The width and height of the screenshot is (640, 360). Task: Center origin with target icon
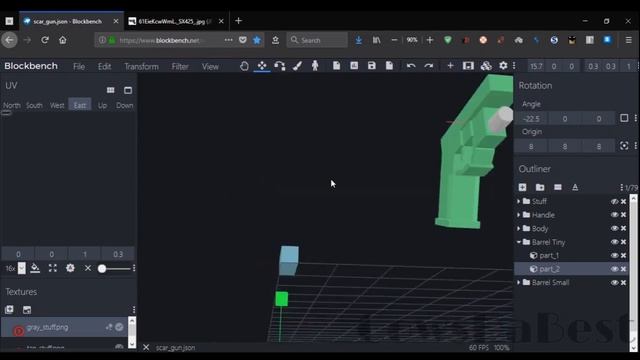click(x=624, y=146)
